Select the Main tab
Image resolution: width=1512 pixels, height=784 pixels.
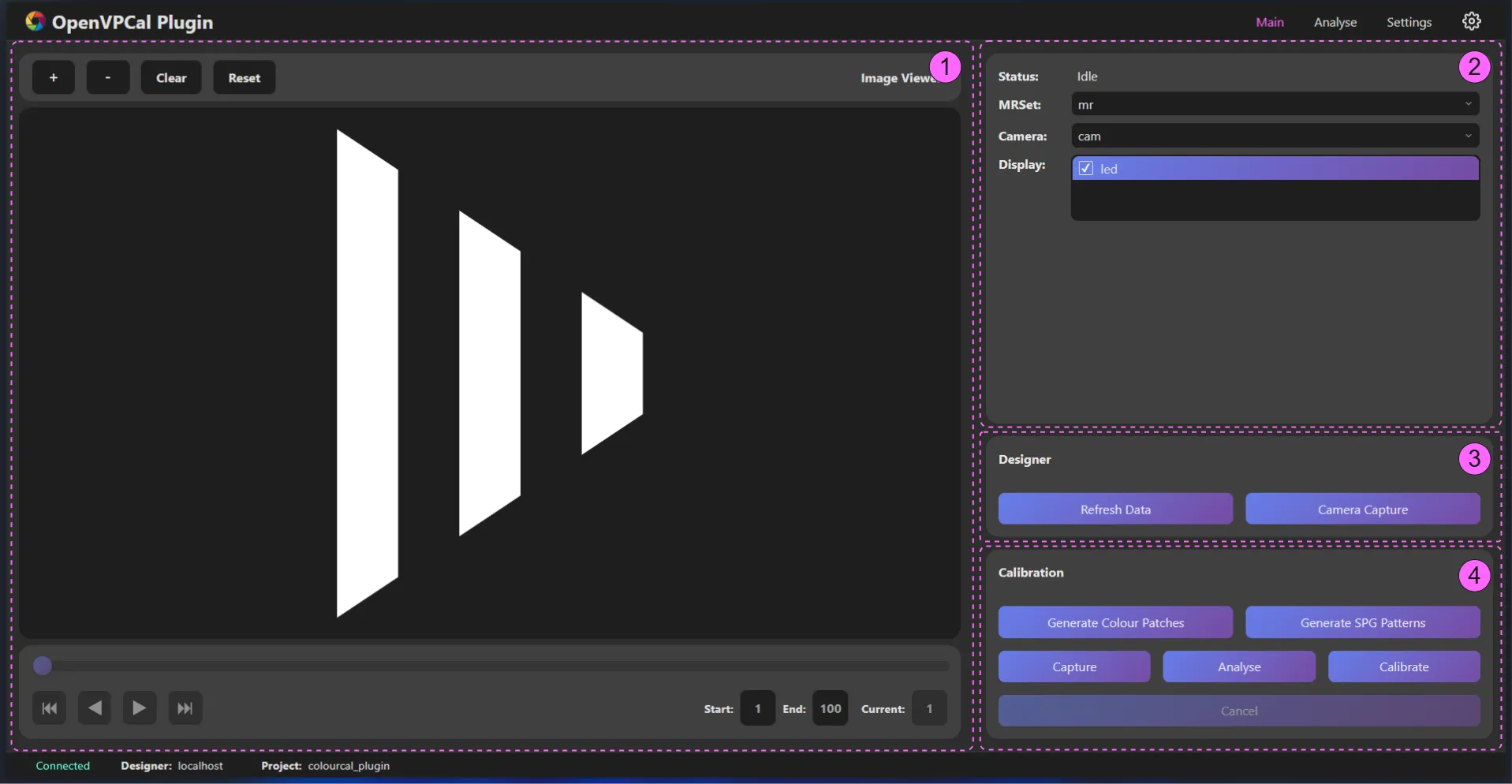pyautogui.click(x=1269, y=22)
